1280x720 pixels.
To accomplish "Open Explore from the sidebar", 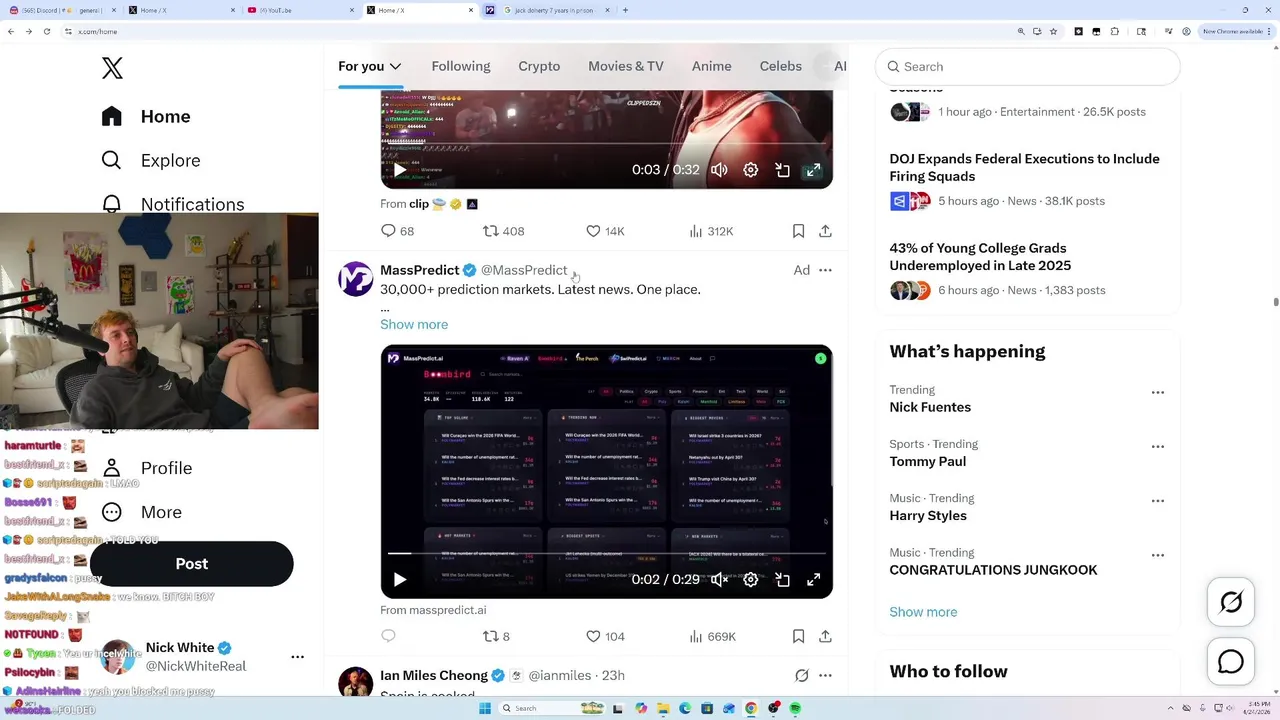I will (151, 160).
